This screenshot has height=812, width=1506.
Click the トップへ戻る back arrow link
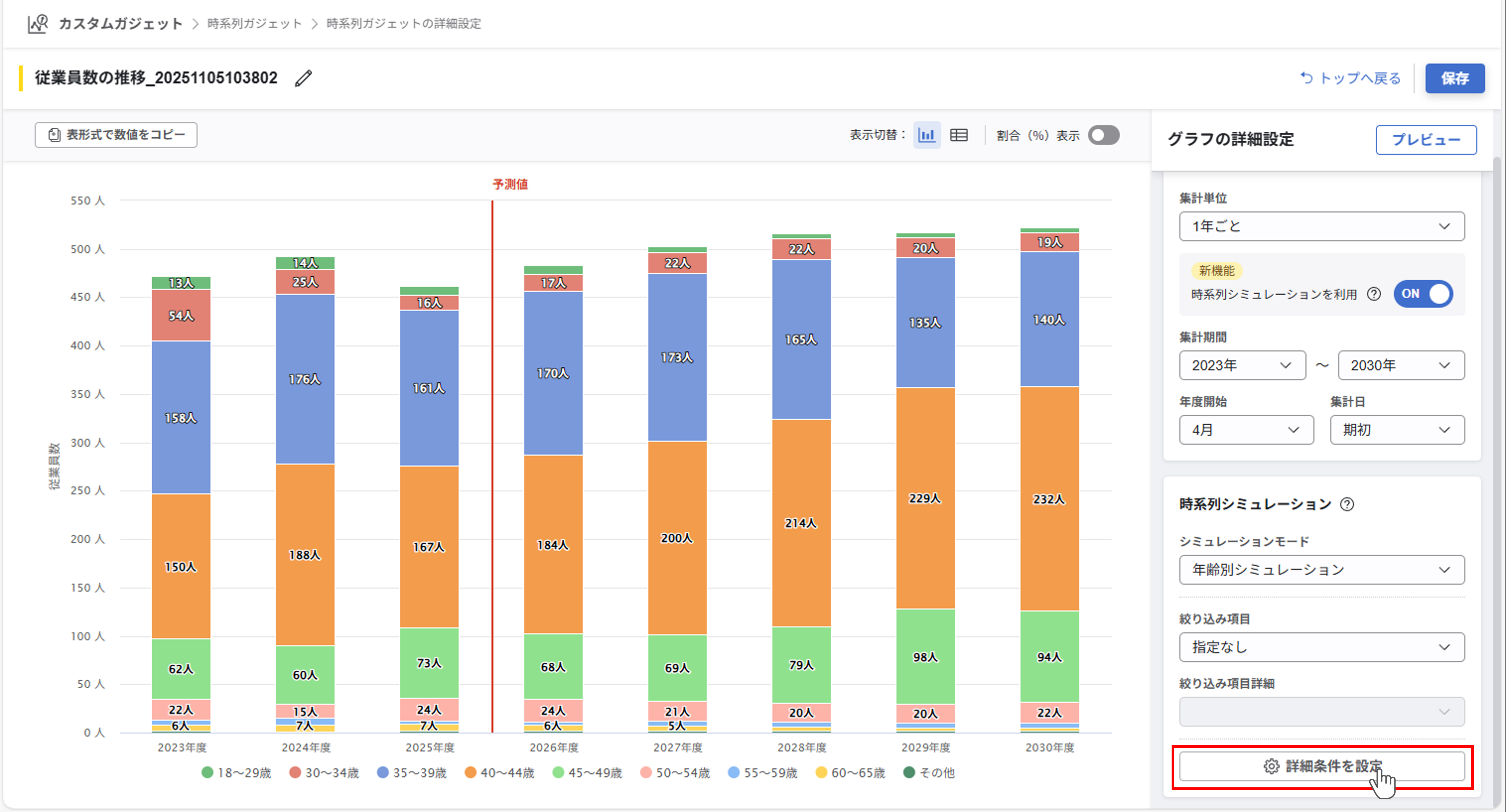pos(1351,78)
